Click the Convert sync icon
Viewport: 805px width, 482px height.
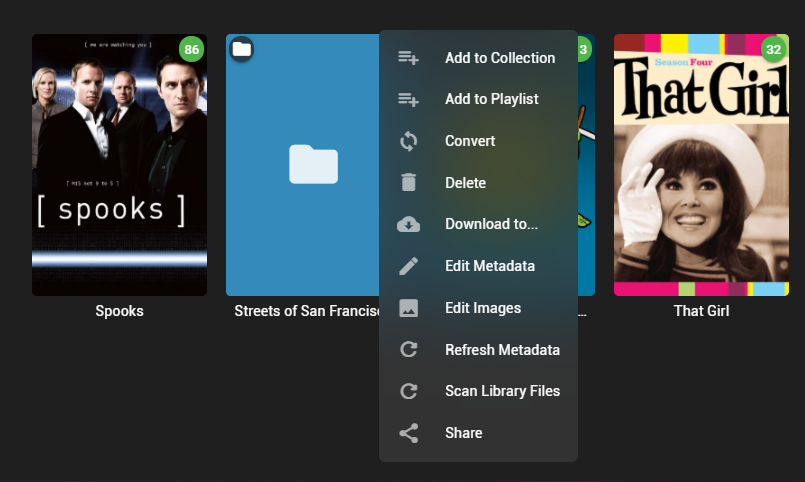pos(409,141)
